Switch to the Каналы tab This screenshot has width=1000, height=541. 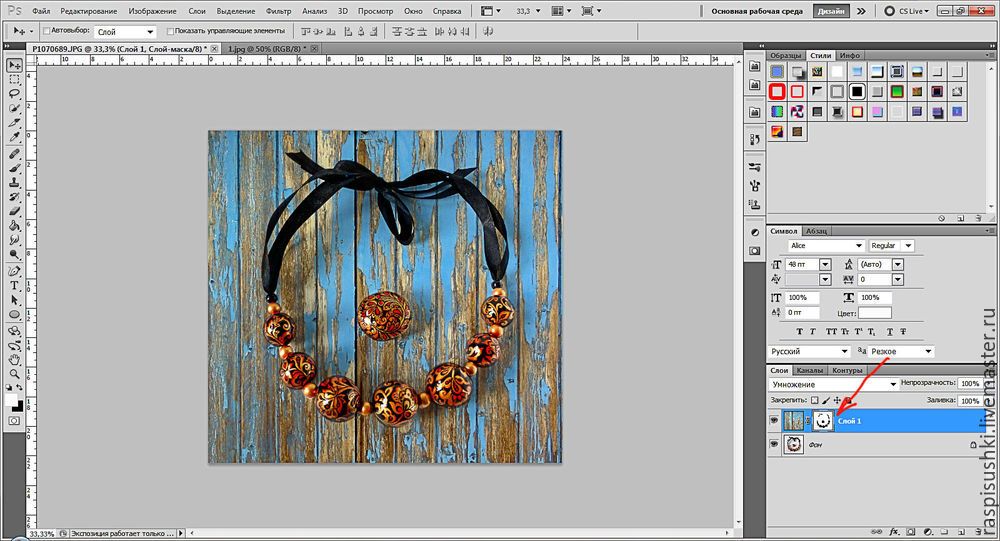(x=810, y=370)
